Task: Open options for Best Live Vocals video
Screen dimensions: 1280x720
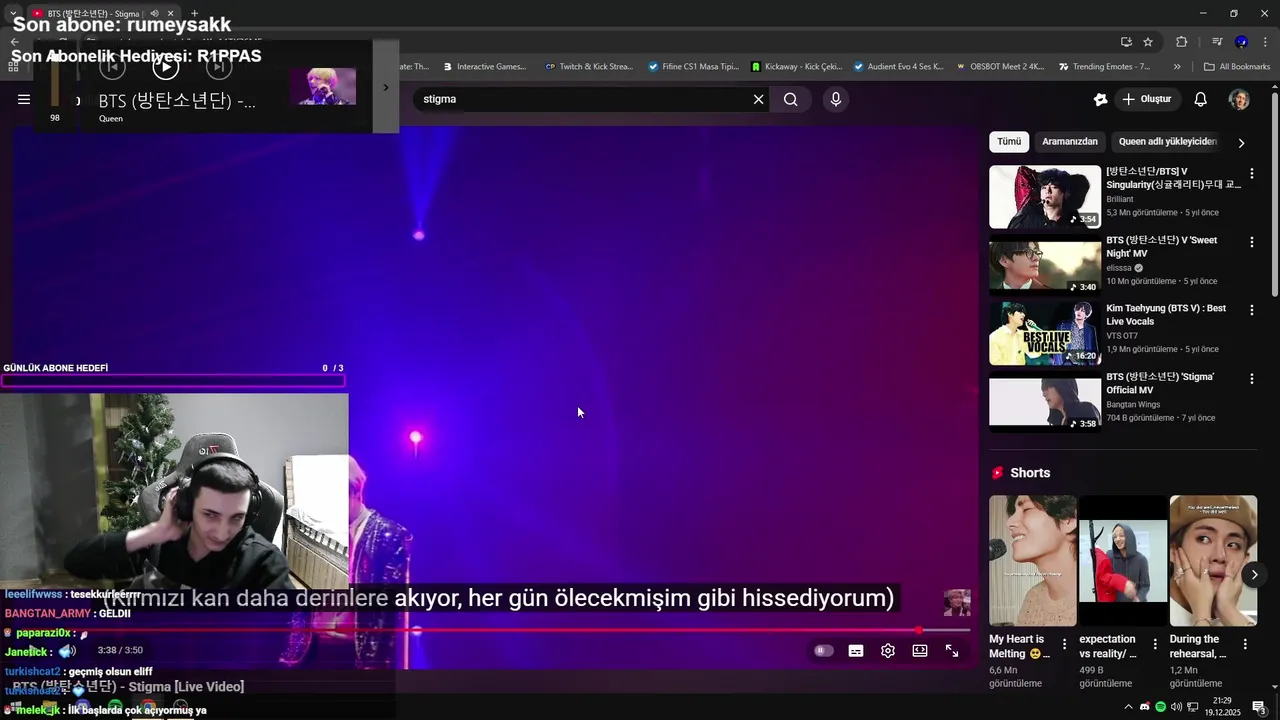Action: point(1251,310)
